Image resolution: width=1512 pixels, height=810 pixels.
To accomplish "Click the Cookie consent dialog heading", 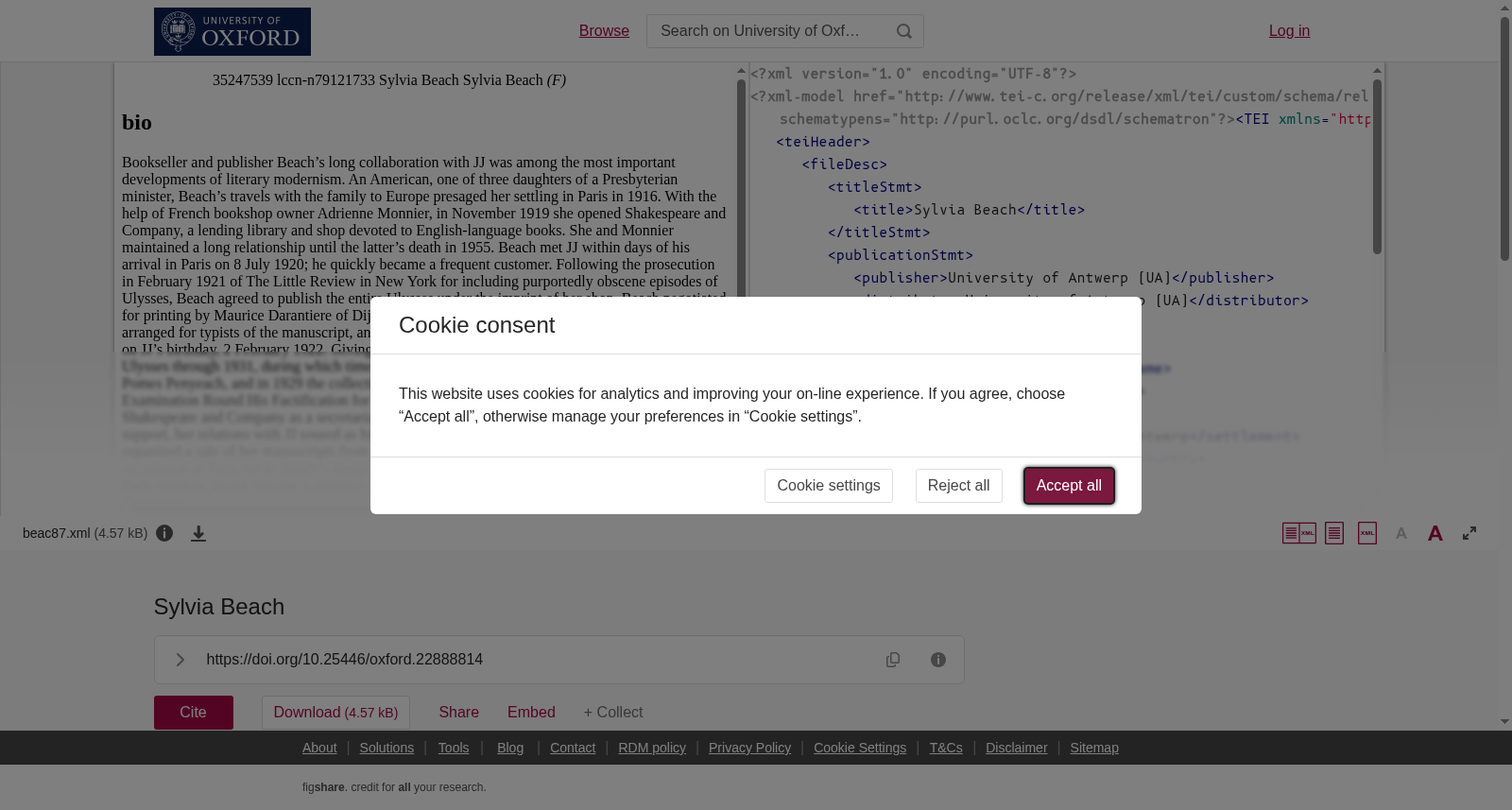I will [x=477, y=325].
